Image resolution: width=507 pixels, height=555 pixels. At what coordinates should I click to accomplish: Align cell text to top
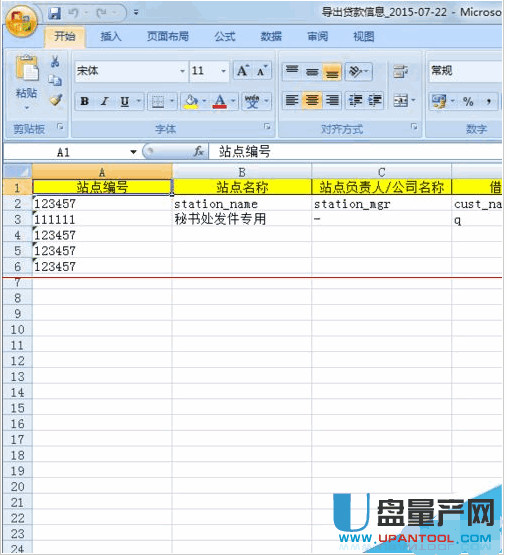[x=292, y=71]
